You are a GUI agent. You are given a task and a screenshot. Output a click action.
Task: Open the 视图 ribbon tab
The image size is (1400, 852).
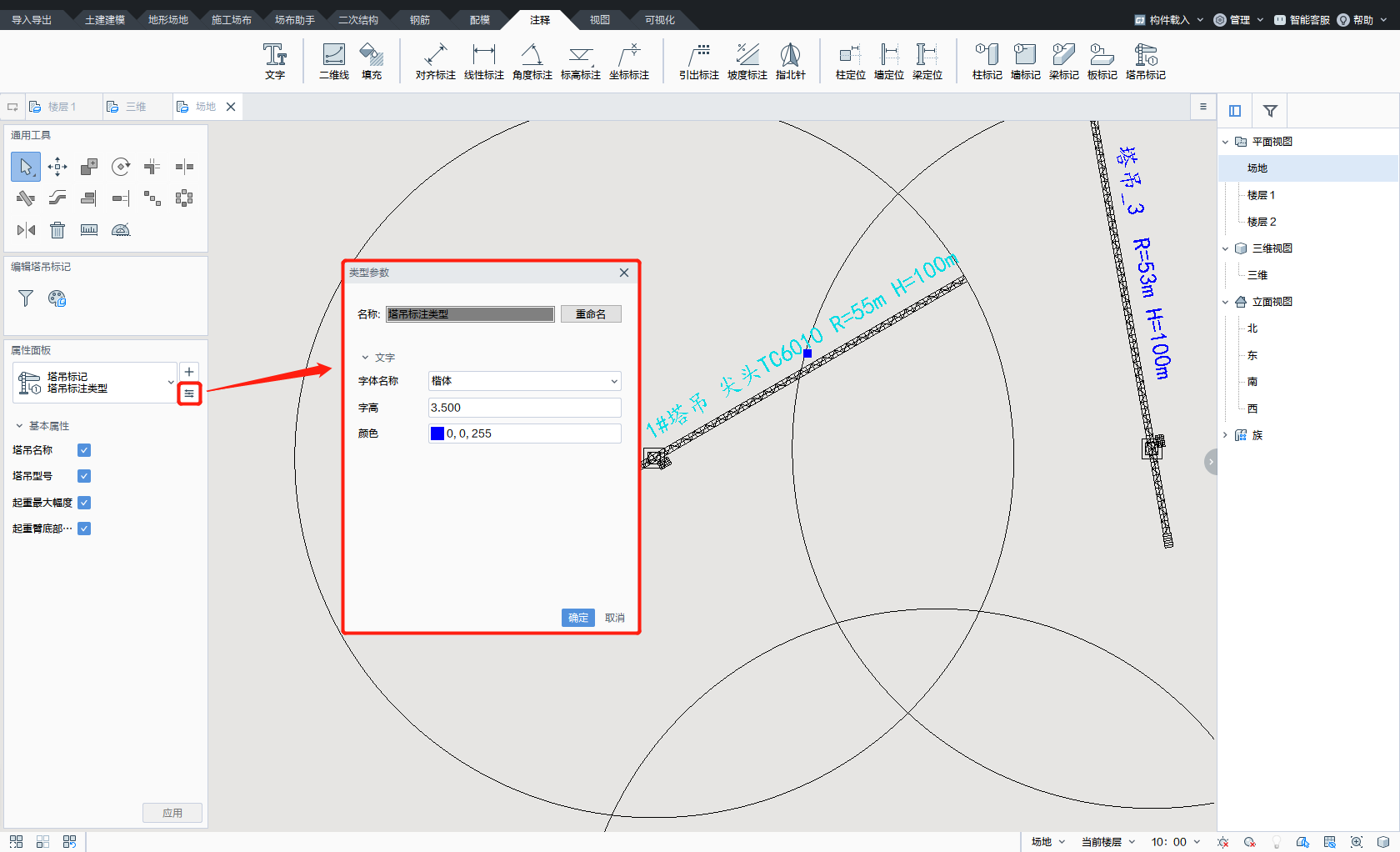[600, 20]
